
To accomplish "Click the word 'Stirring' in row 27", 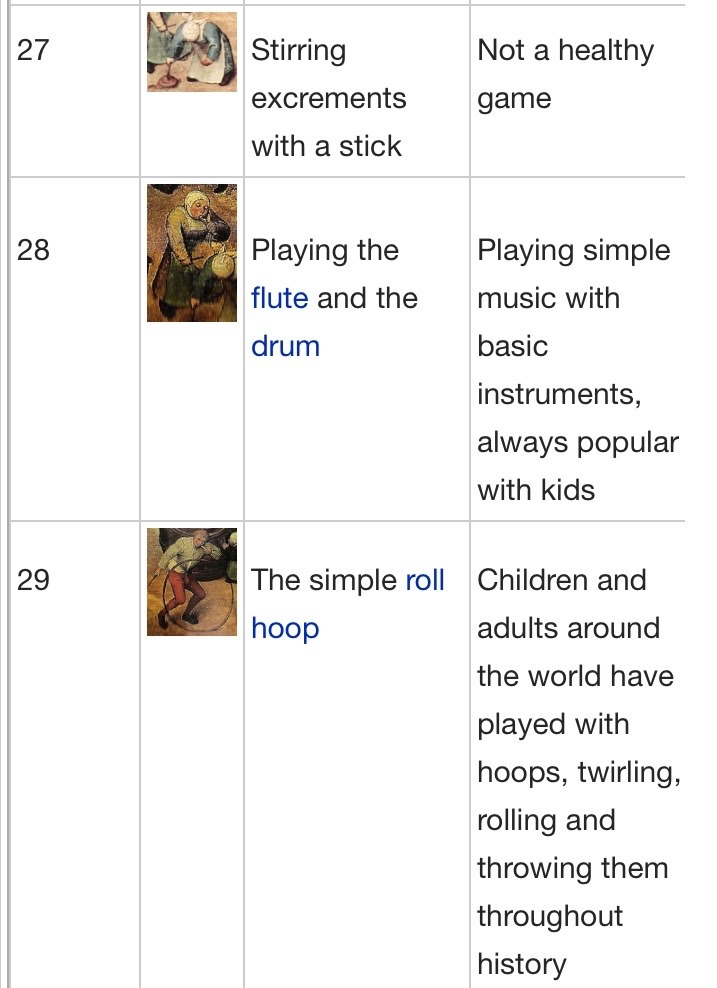I will [298, 50].
